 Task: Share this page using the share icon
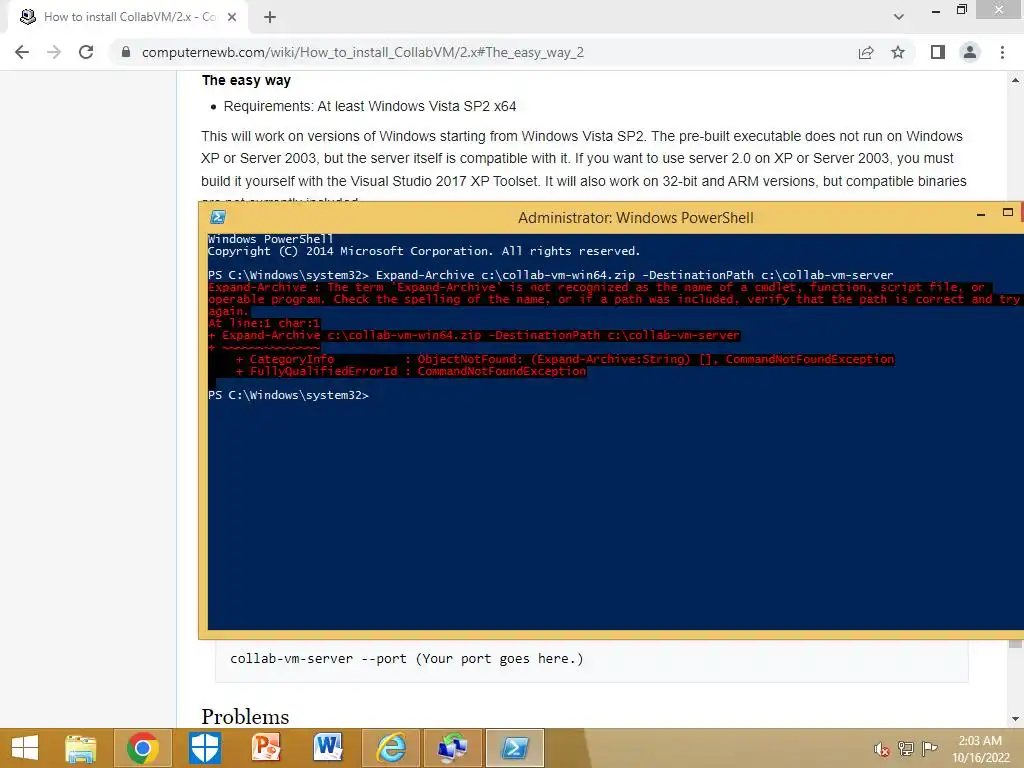865,52
